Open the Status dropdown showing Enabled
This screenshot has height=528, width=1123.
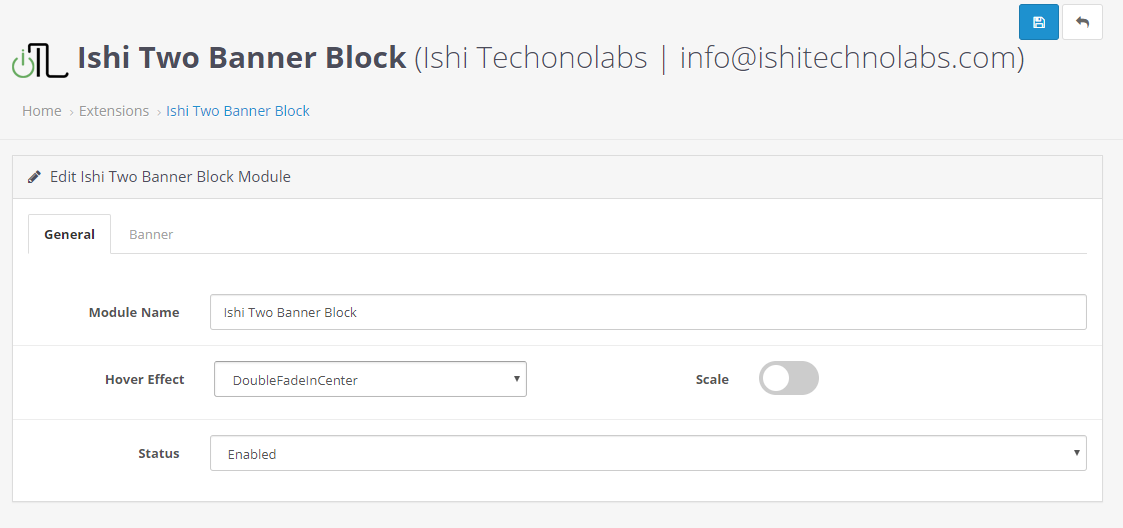pos(648,453)
